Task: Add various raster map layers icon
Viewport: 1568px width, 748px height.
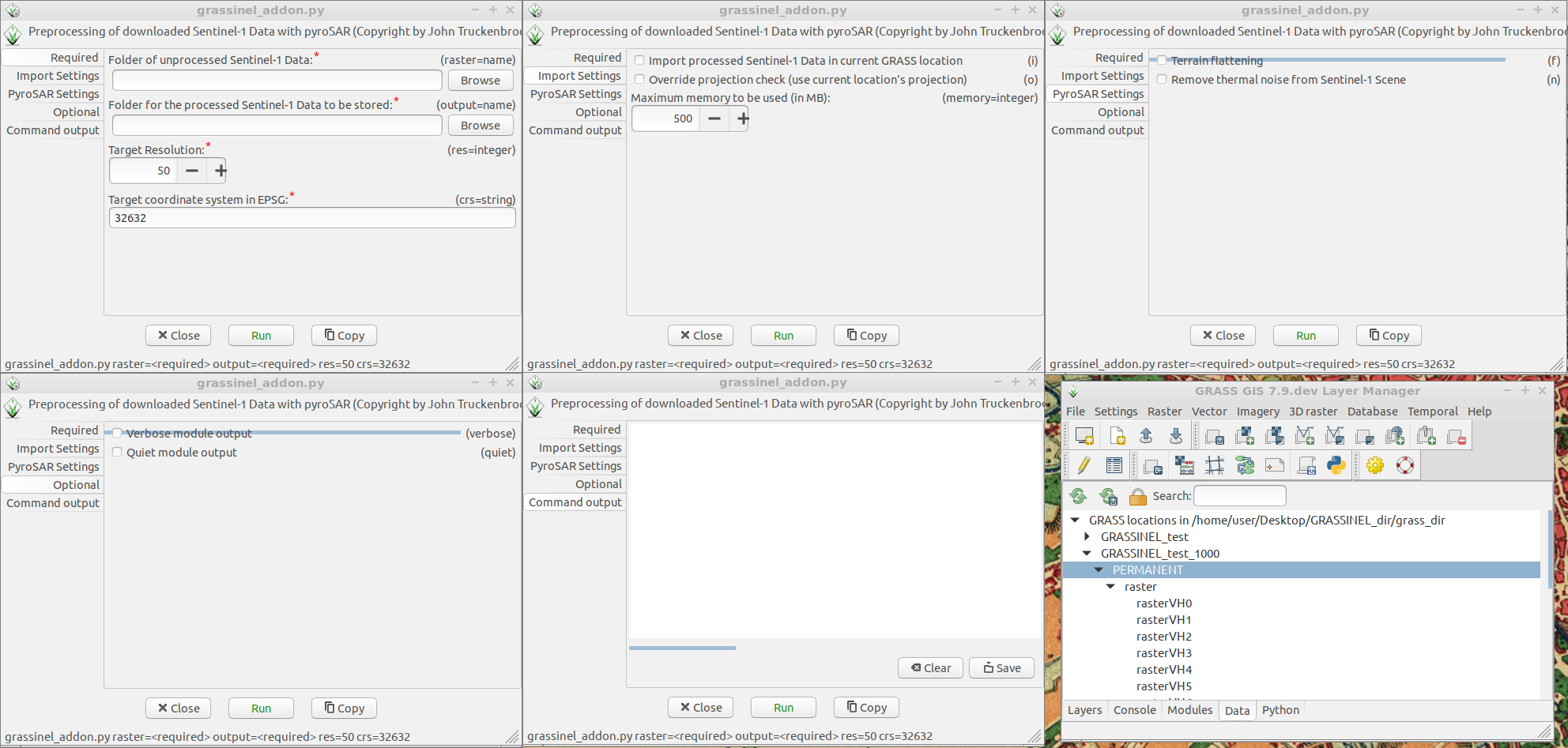Action: click(x=1275, y=436)
